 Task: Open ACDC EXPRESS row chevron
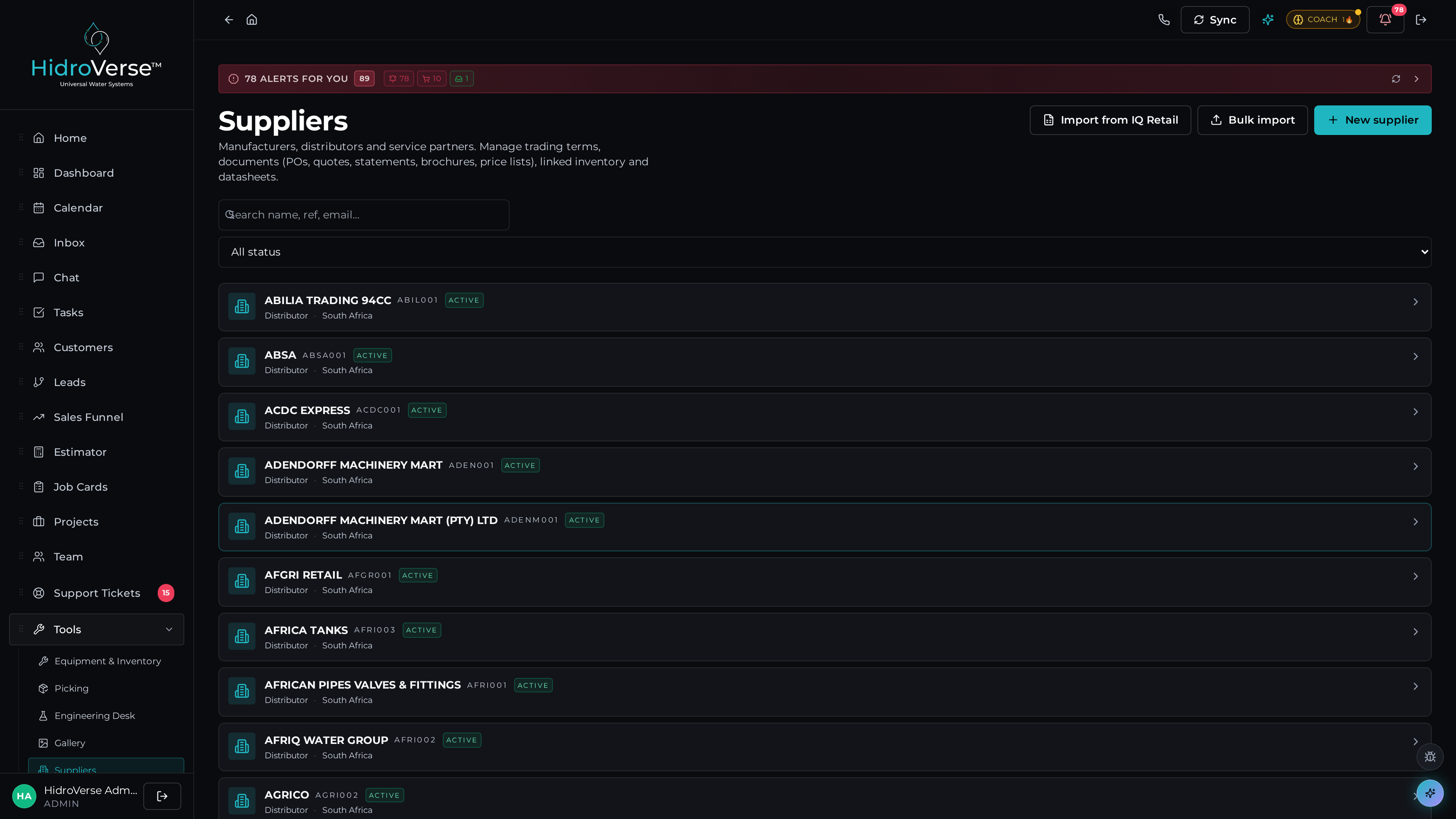click(1415, 412)
